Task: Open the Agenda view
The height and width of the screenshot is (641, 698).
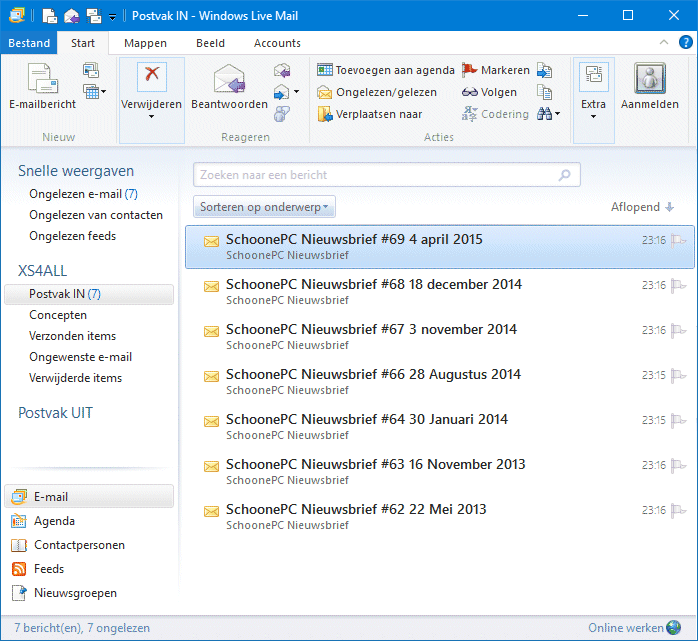Action: tap(43, 521)
